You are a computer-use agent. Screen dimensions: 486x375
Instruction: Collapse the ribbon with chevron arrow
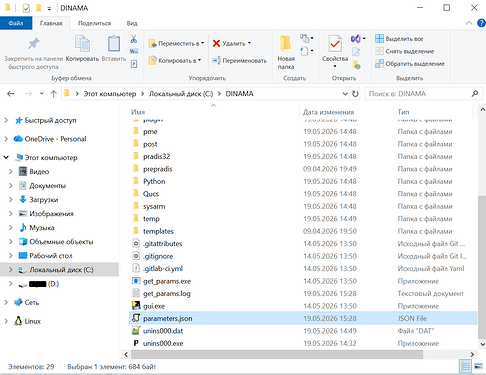point(469,23)
